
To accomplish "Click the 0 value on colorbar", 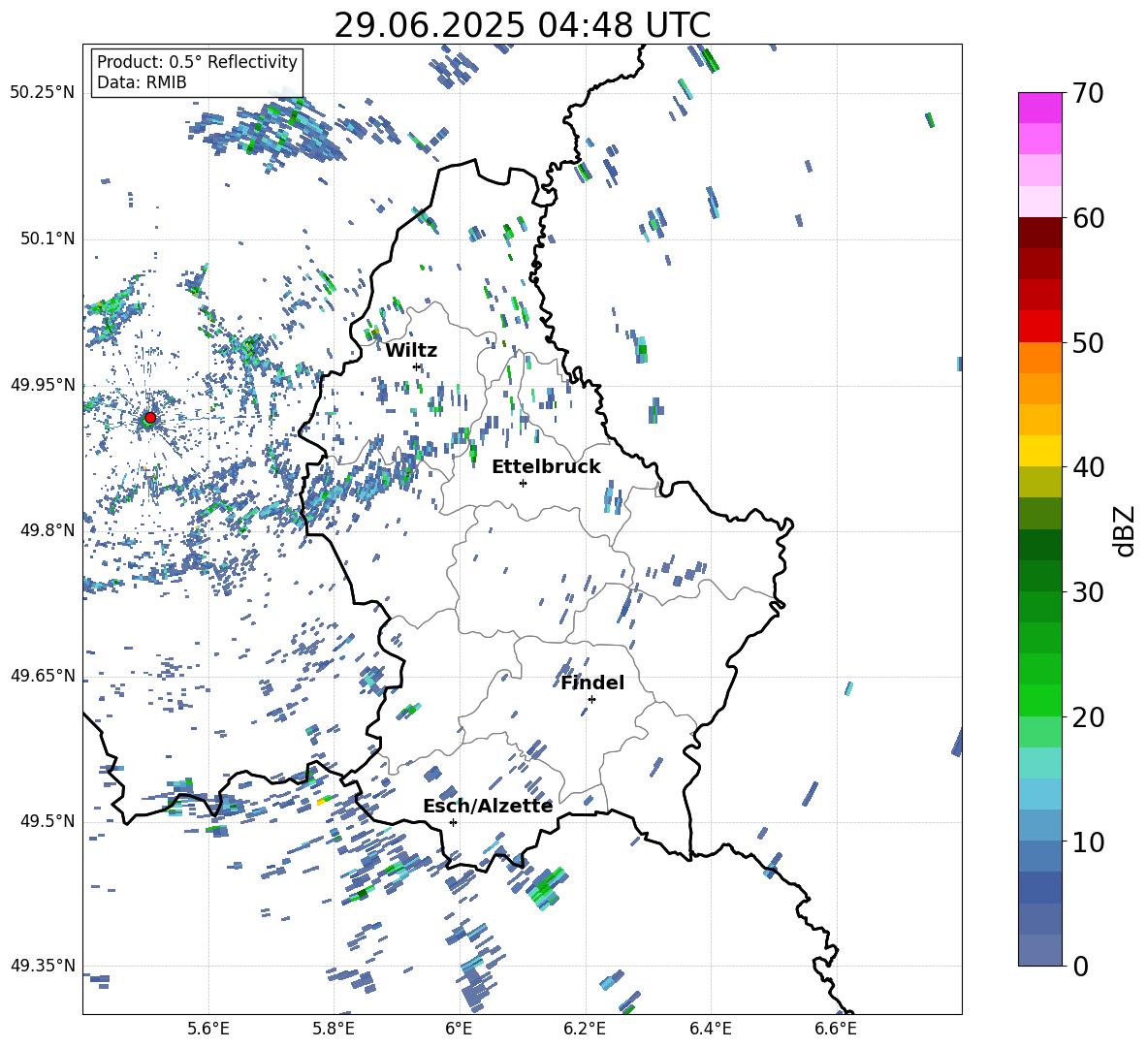I will point(1080,966).
